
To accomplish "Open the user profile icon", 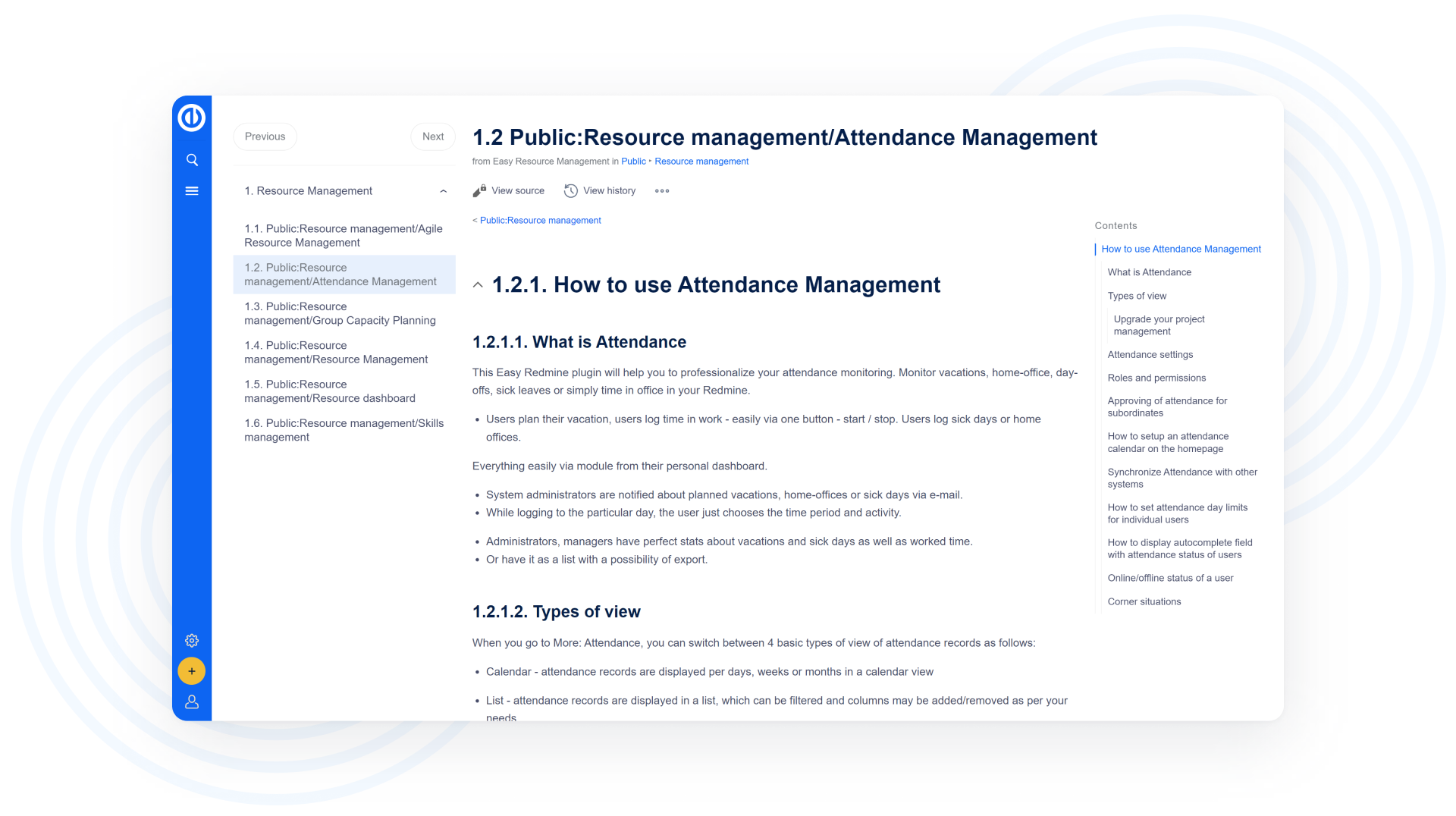I will (x=192, y=702).
